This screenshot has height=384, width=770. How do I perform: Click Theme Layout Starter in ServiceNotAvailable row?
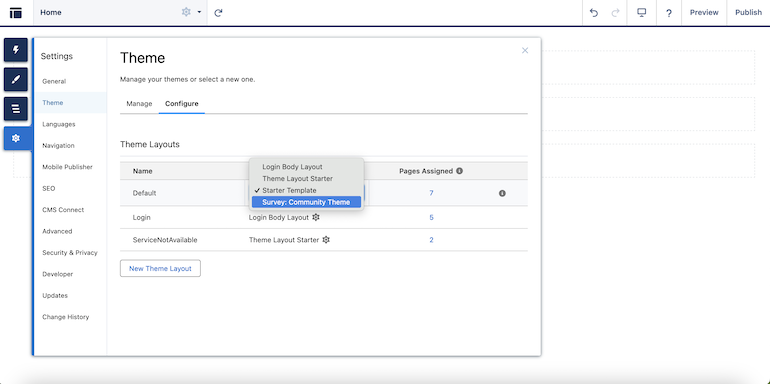click(x=284, y=240)
